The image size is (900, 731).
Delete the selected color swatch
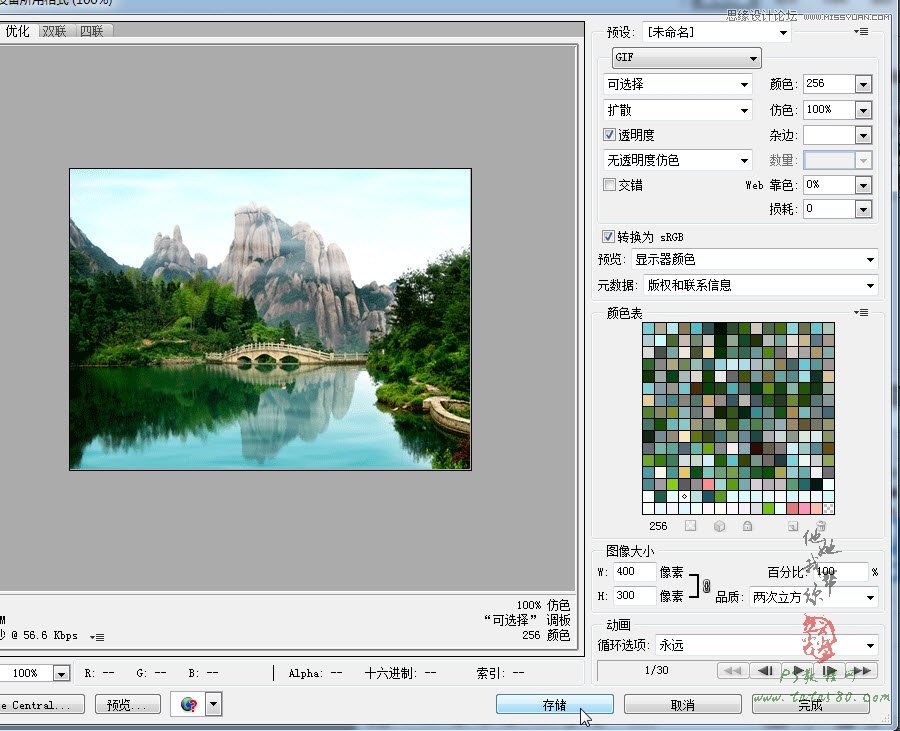point(821,526)
